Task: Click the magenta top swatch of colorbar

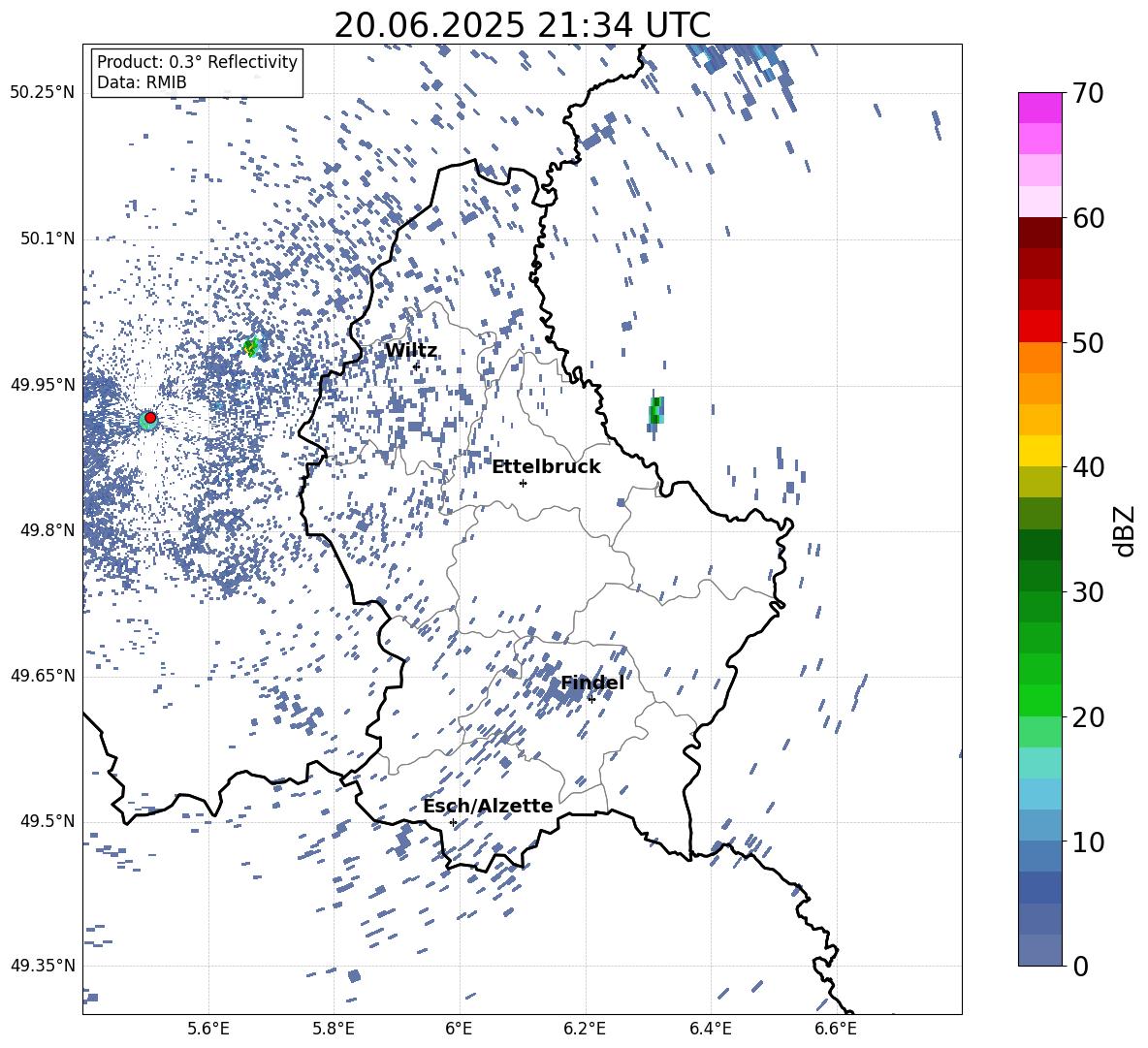Action: coord(1039,108)
